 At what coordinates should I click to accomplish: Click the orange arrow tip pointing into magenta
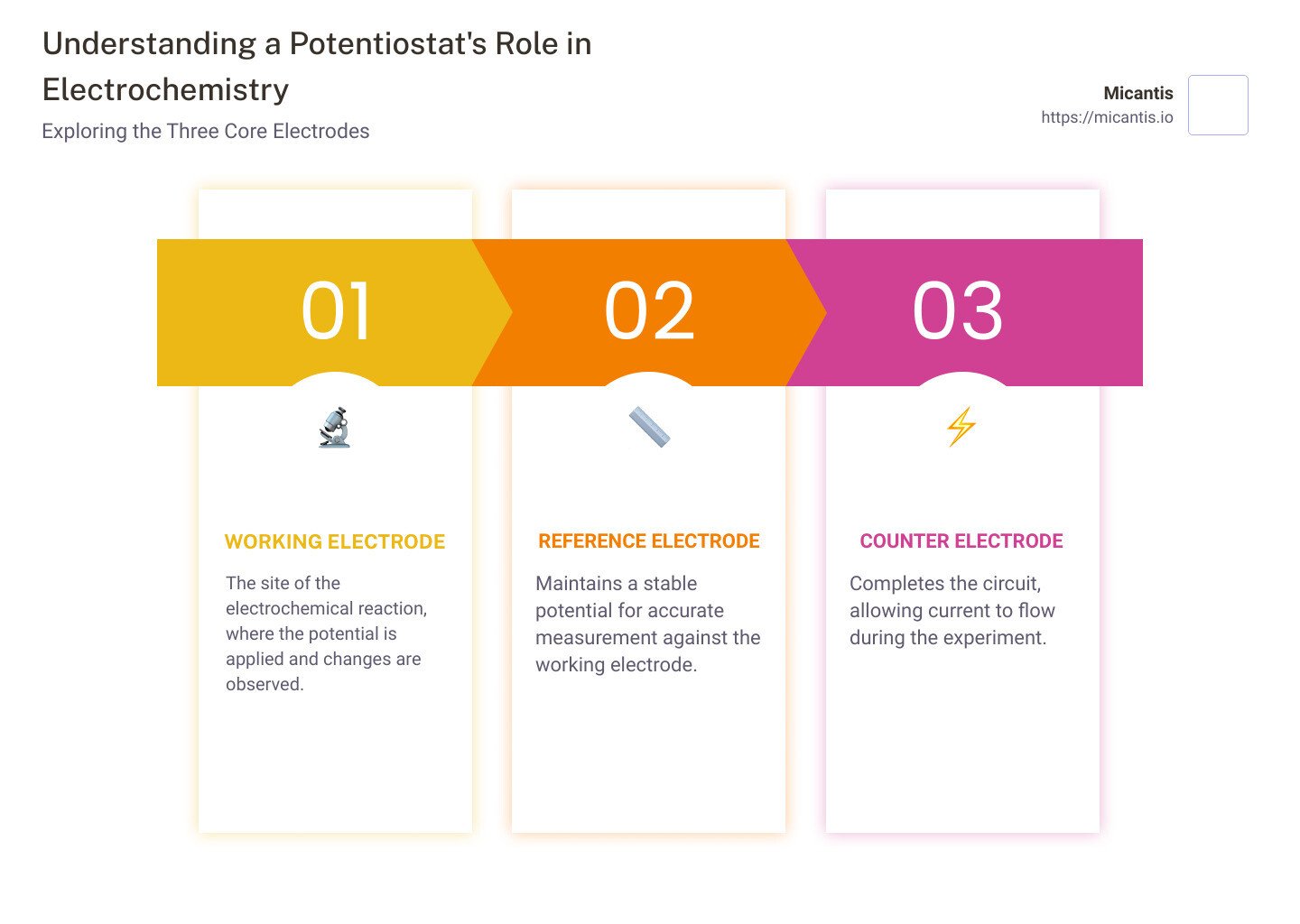[813, 312]
